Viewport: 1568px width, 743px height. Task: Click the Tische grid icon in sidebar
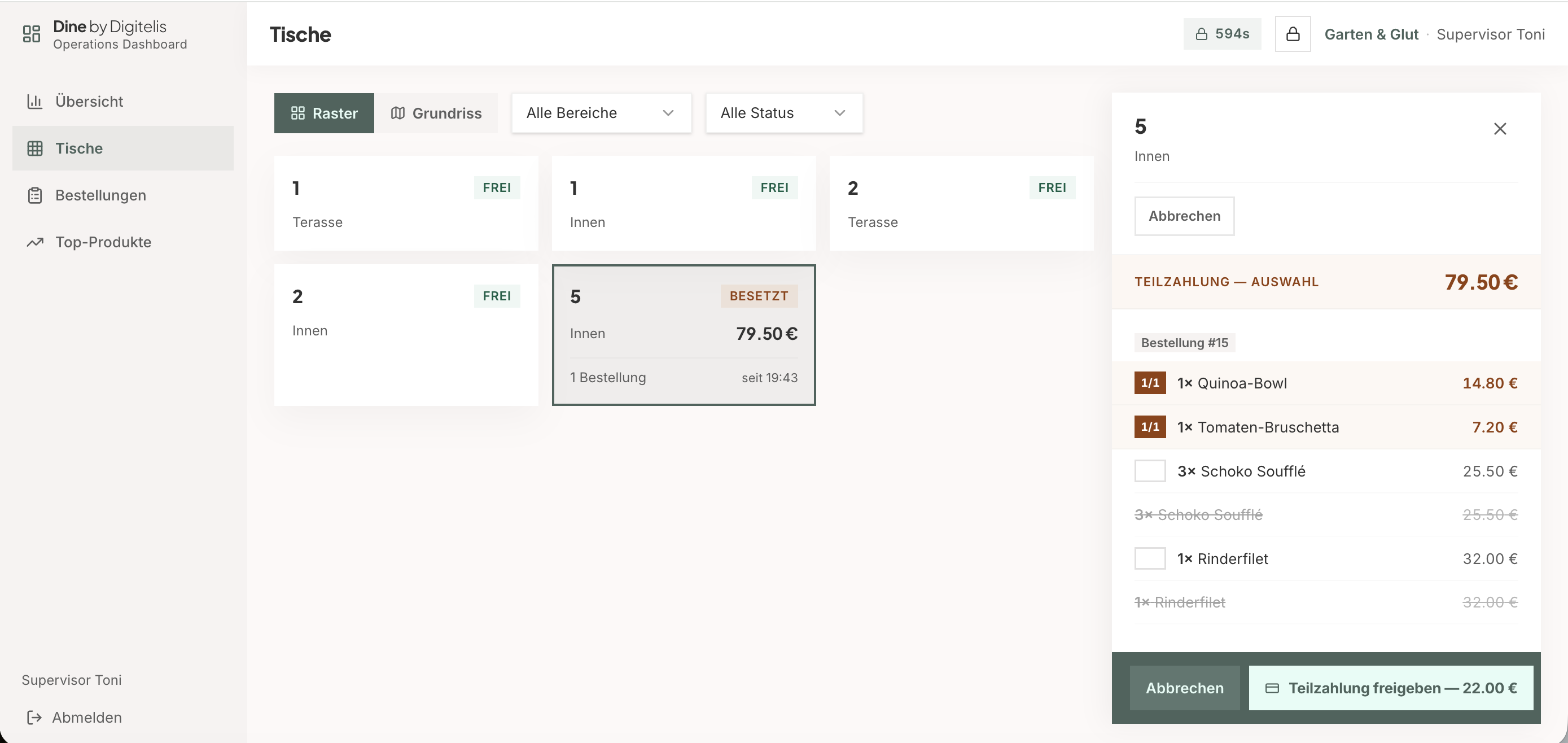pos(34,148)
